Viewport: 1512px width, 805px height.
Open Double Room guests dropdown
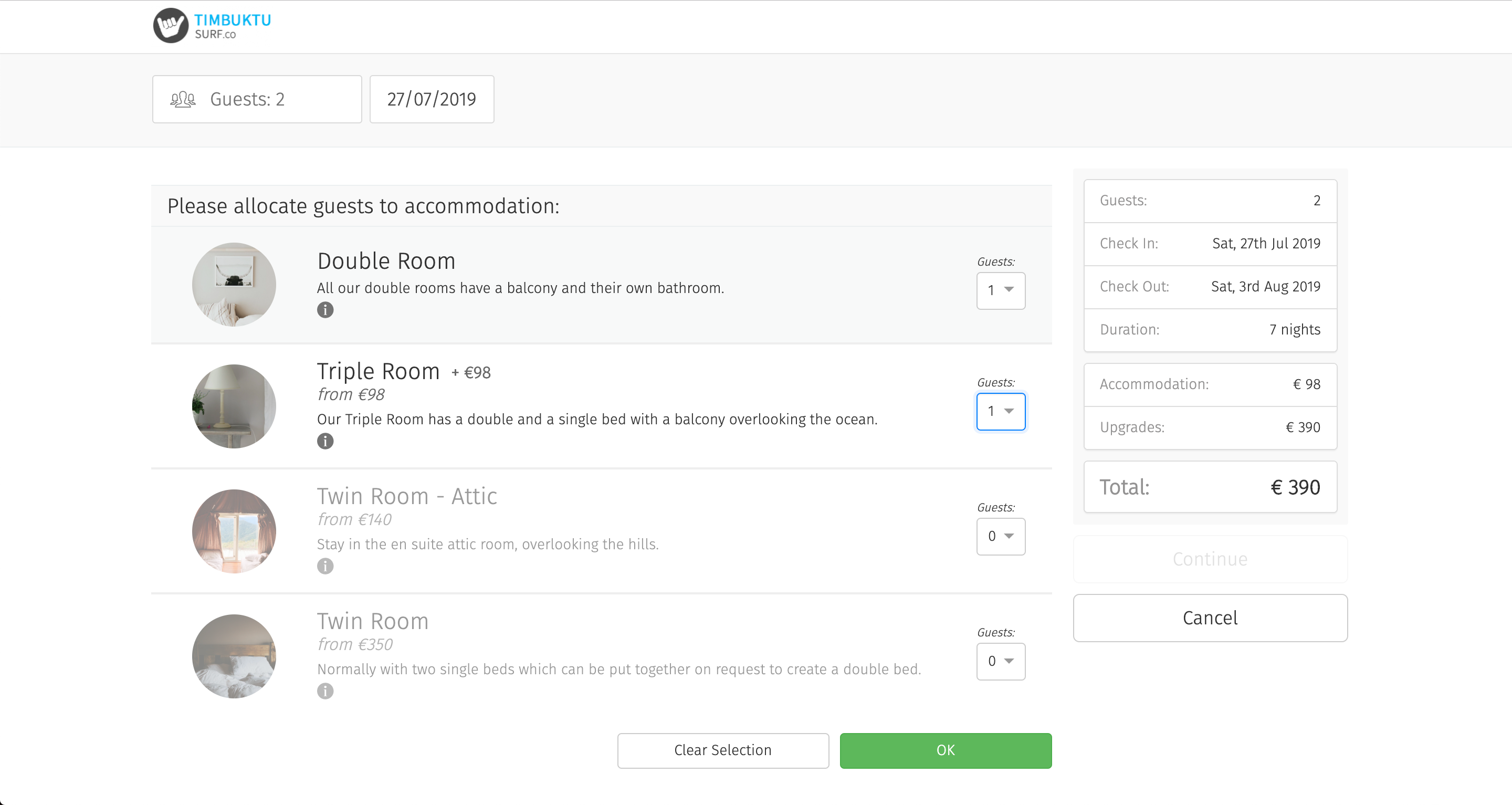(x=1000, y=290)
